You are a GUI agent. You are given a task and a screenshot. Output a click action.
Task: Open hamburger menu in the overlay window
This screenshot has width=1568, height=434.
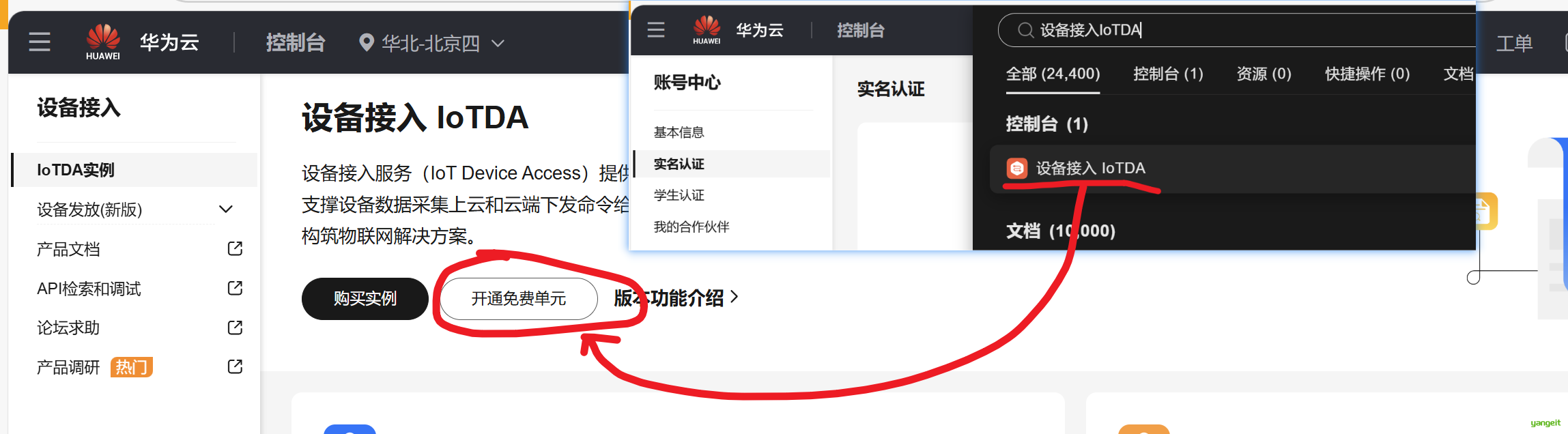pyautogui.click(x=656, y=30)
